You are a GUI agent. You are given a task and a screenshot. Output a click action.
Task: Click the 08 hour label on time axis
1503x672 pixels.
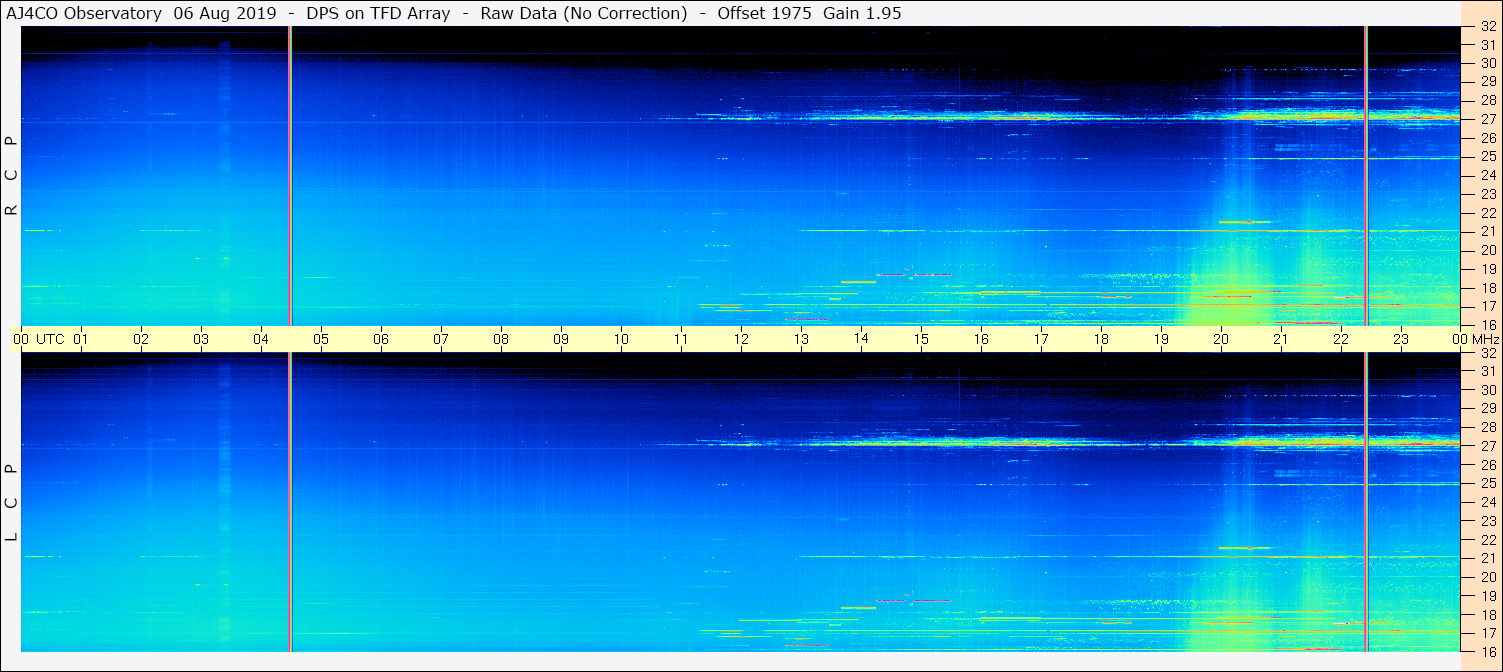coord(501,339)
